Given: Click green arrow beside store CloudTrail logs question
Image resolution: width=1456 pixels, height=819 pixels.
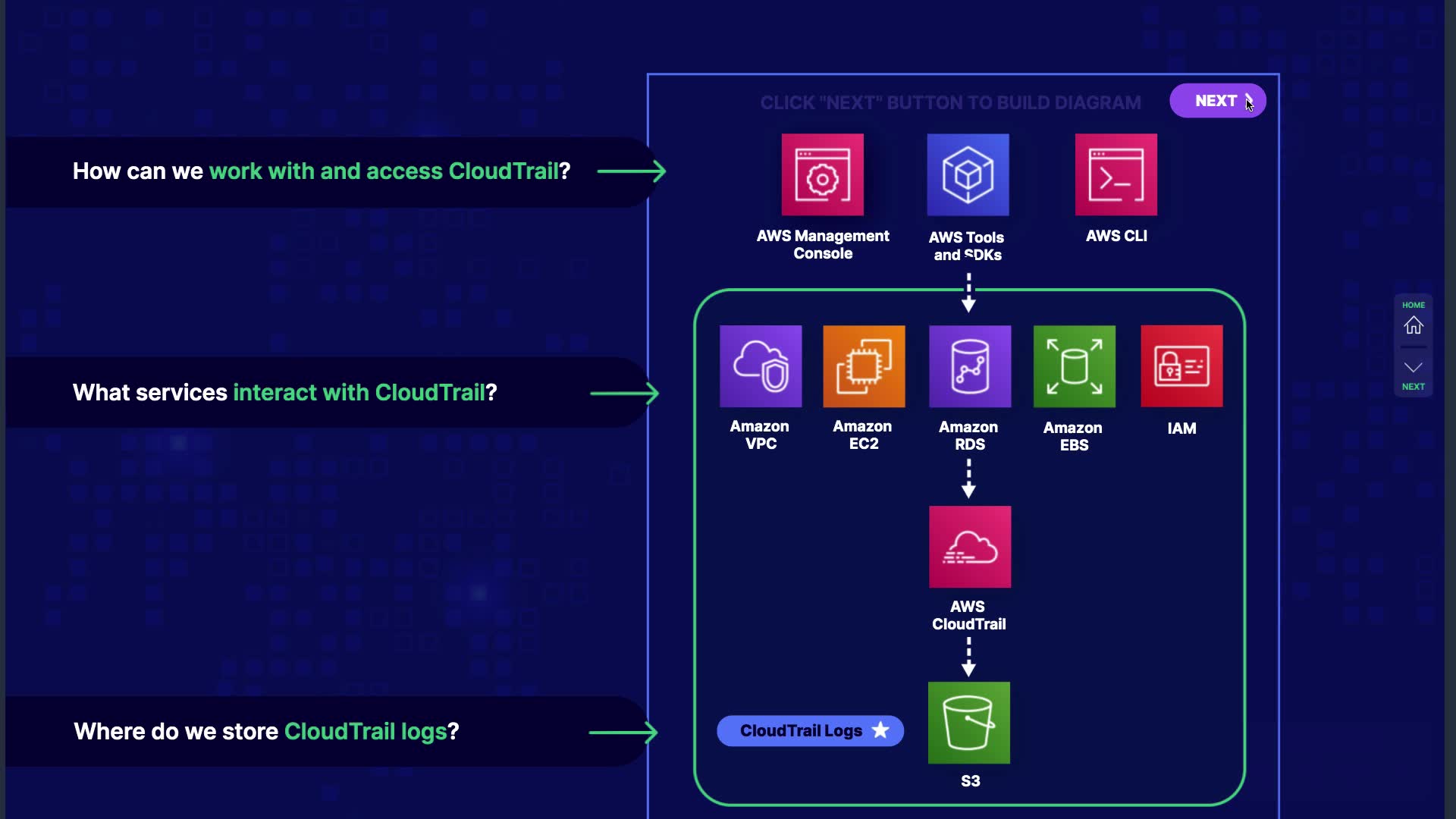Looking at the screenshot, I should [x=623, y=733].
